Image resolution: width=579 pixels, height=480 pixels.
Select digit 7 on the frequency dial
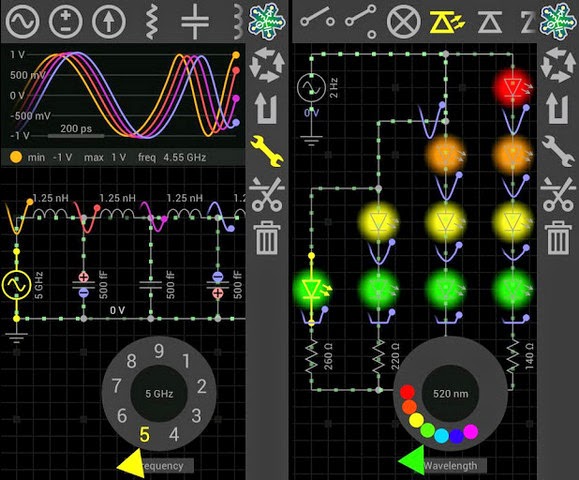point(116,386)
